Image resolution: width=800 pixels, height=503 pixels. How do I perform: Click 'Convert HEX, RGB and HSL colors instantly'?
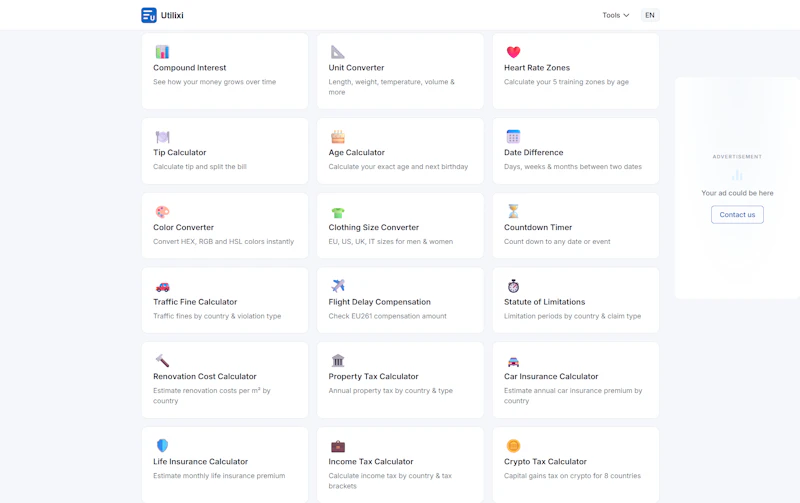coord(223,241)
